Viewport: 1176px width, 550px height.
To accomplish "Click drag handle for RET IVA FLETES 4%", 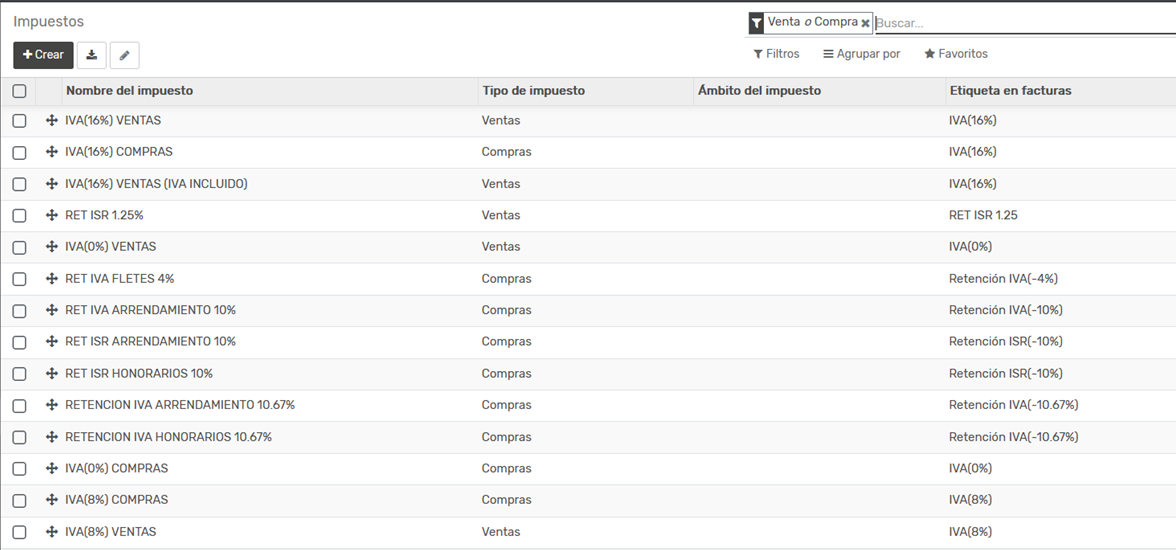I will [x=52, y=279].
